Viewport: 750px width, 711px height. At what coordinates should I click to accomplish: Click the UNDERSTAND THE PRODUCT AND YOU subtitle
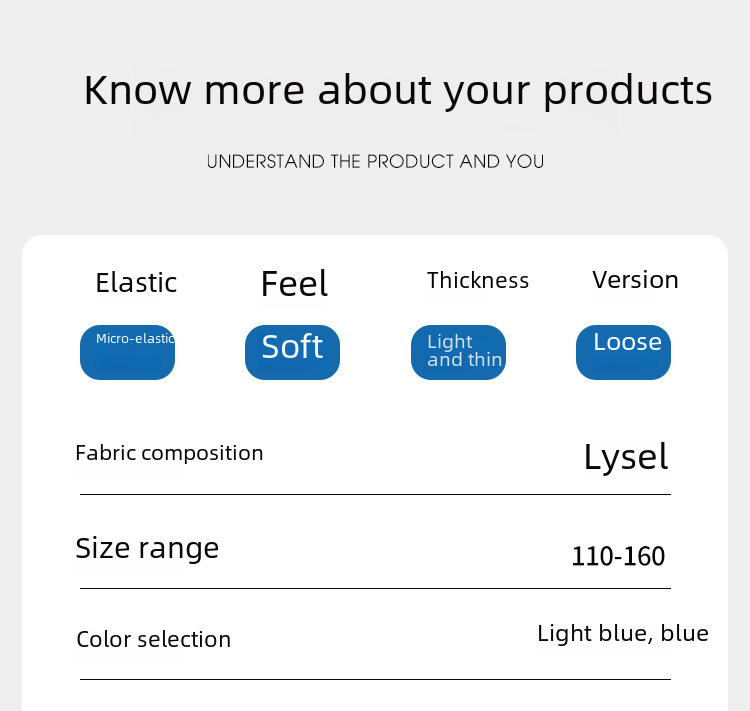click(375, 161)
